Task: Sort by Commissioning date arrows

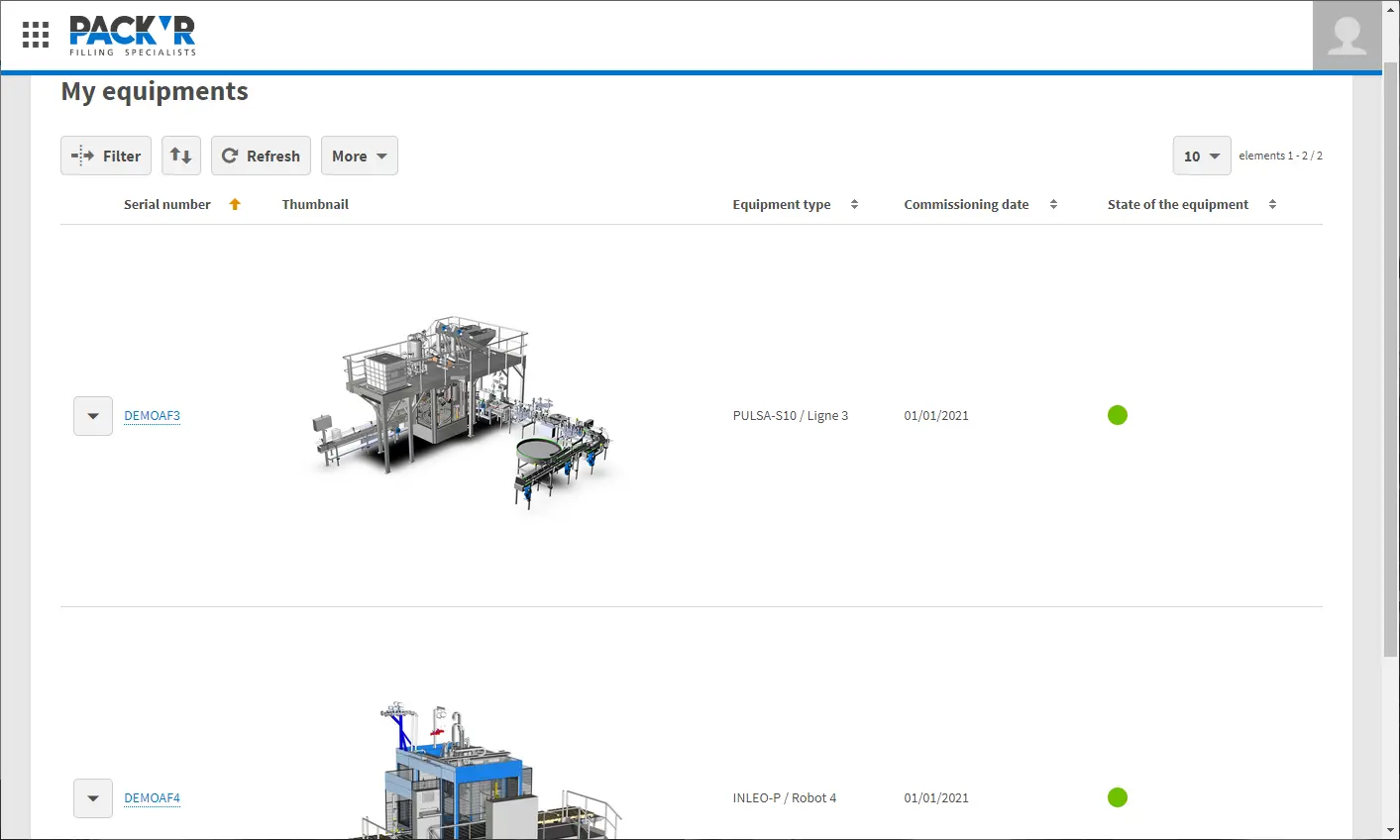Action: point(1053,204)
